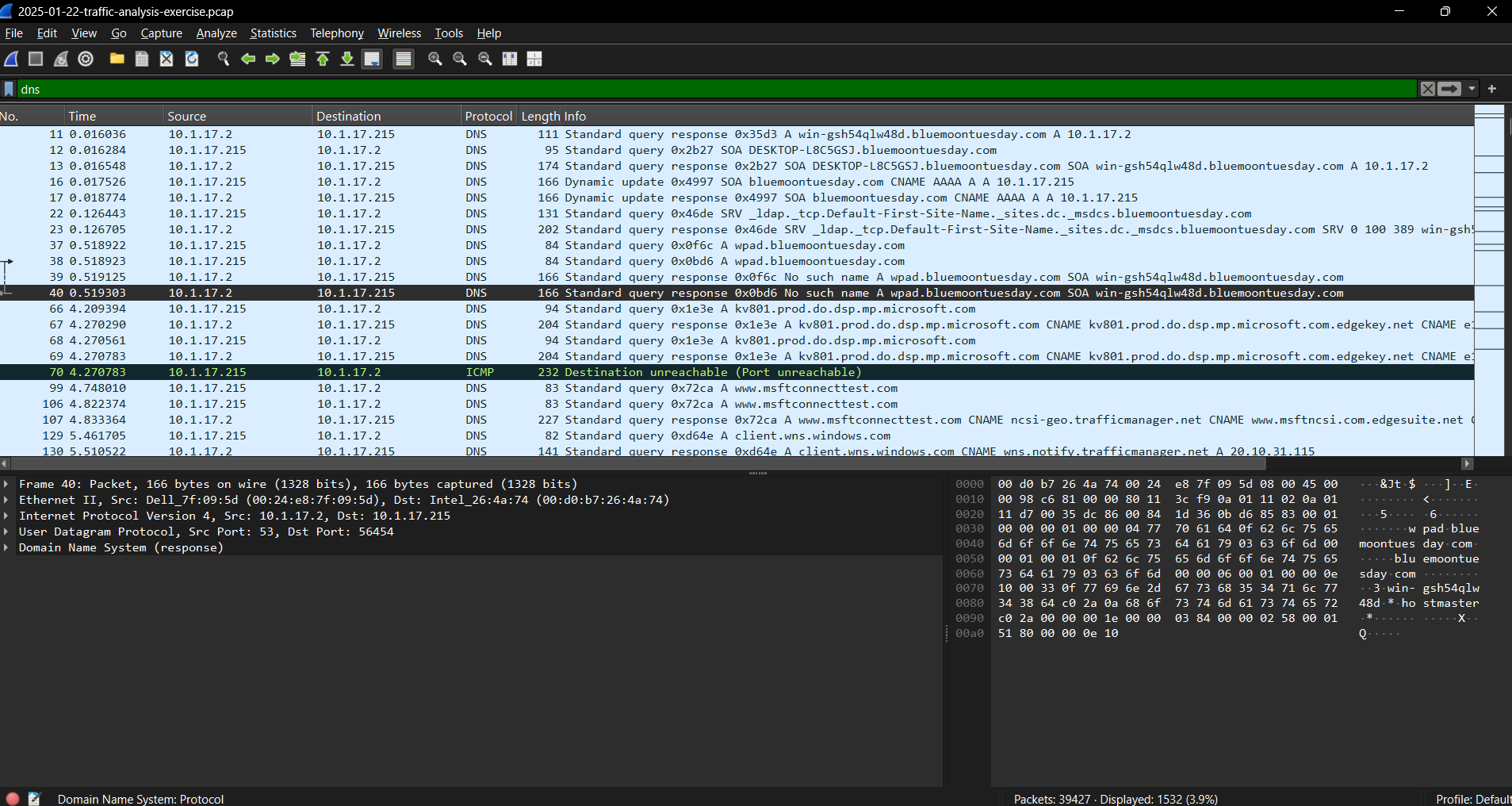
Task: Clear the dns display filter
Action: pos(1428,89)
